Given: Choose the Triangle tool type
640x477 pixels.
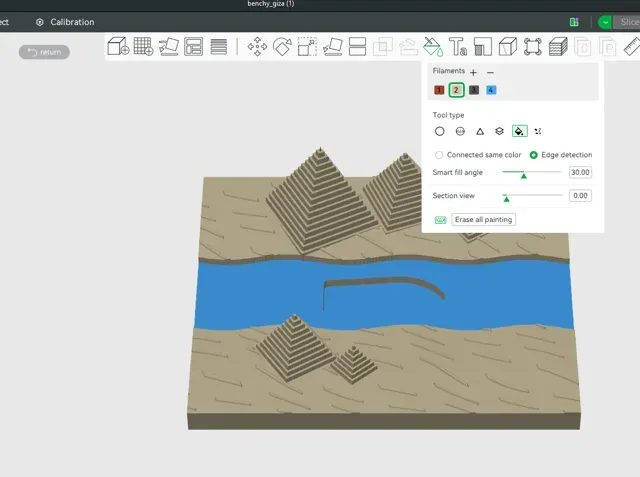Looking at the screenshot, I should click(x=480, y=131).
